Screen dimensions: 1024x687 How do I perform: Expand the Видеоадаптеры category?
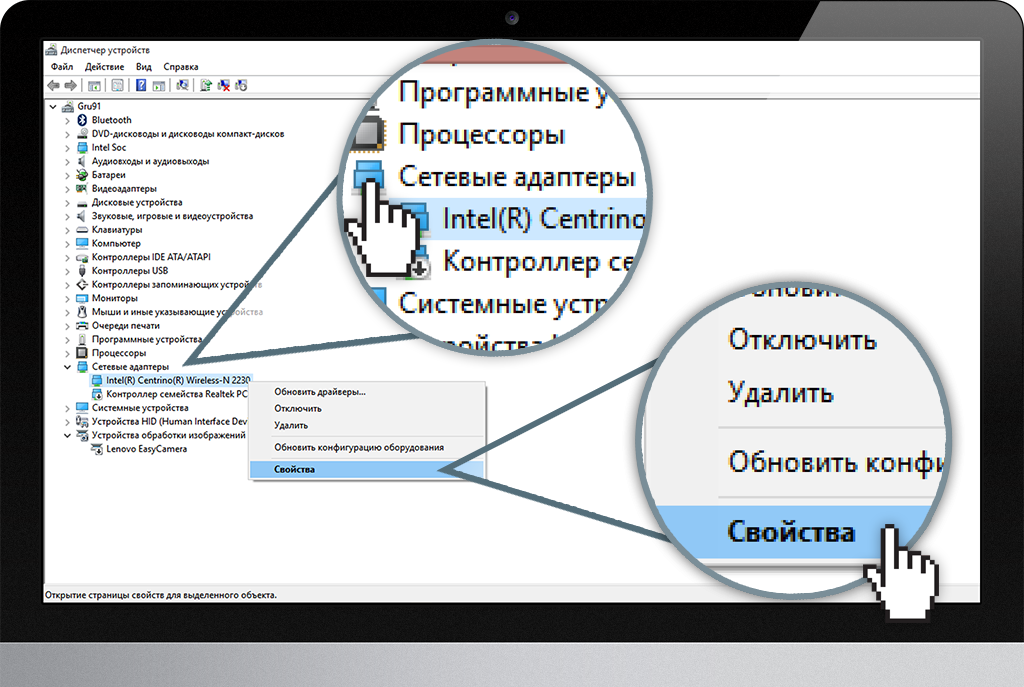(68, 189)
